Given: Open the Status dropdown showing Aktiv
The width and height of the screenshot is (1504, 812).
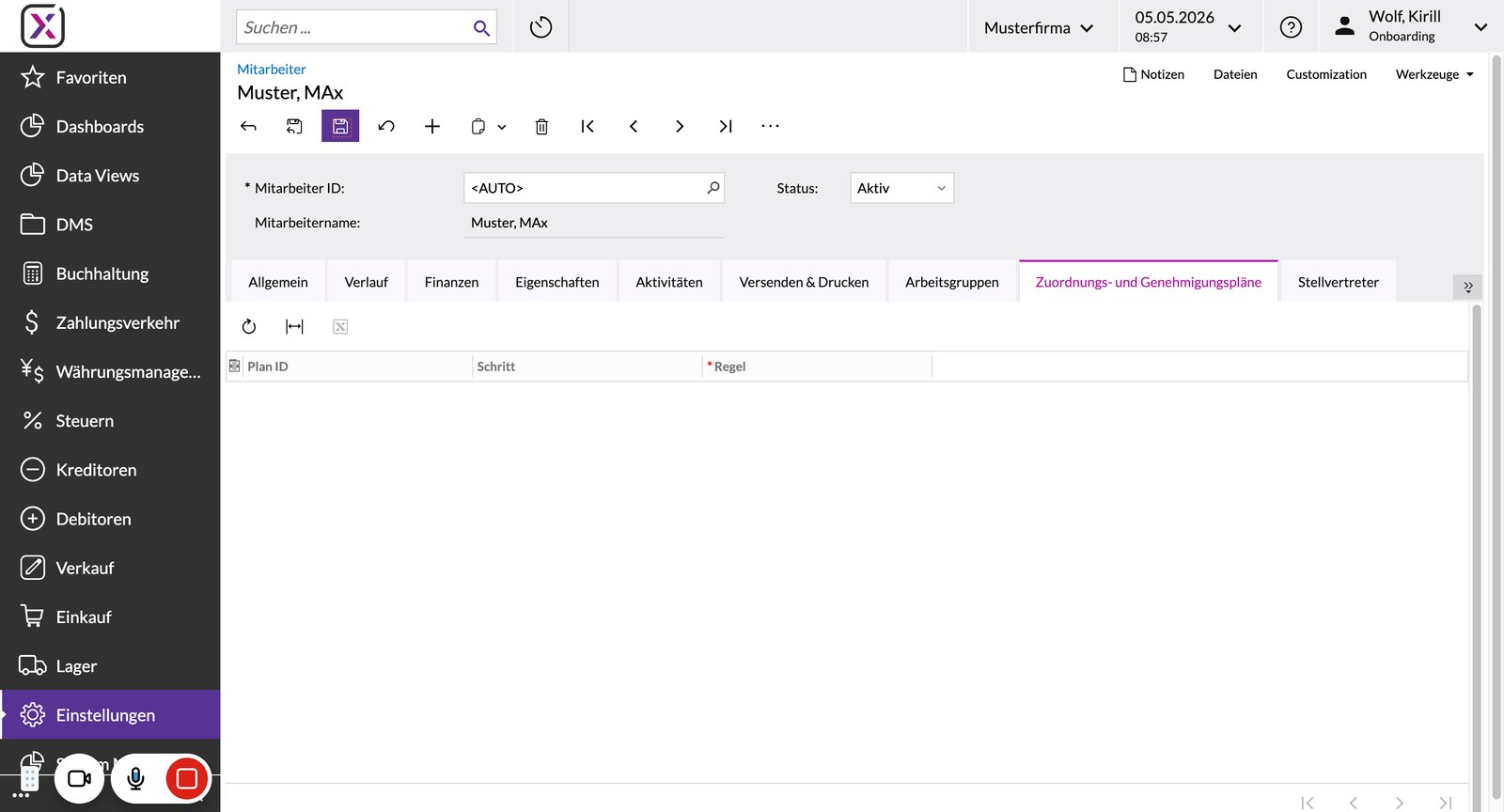Looking at the screenshot, I should (x=902, y=188).
